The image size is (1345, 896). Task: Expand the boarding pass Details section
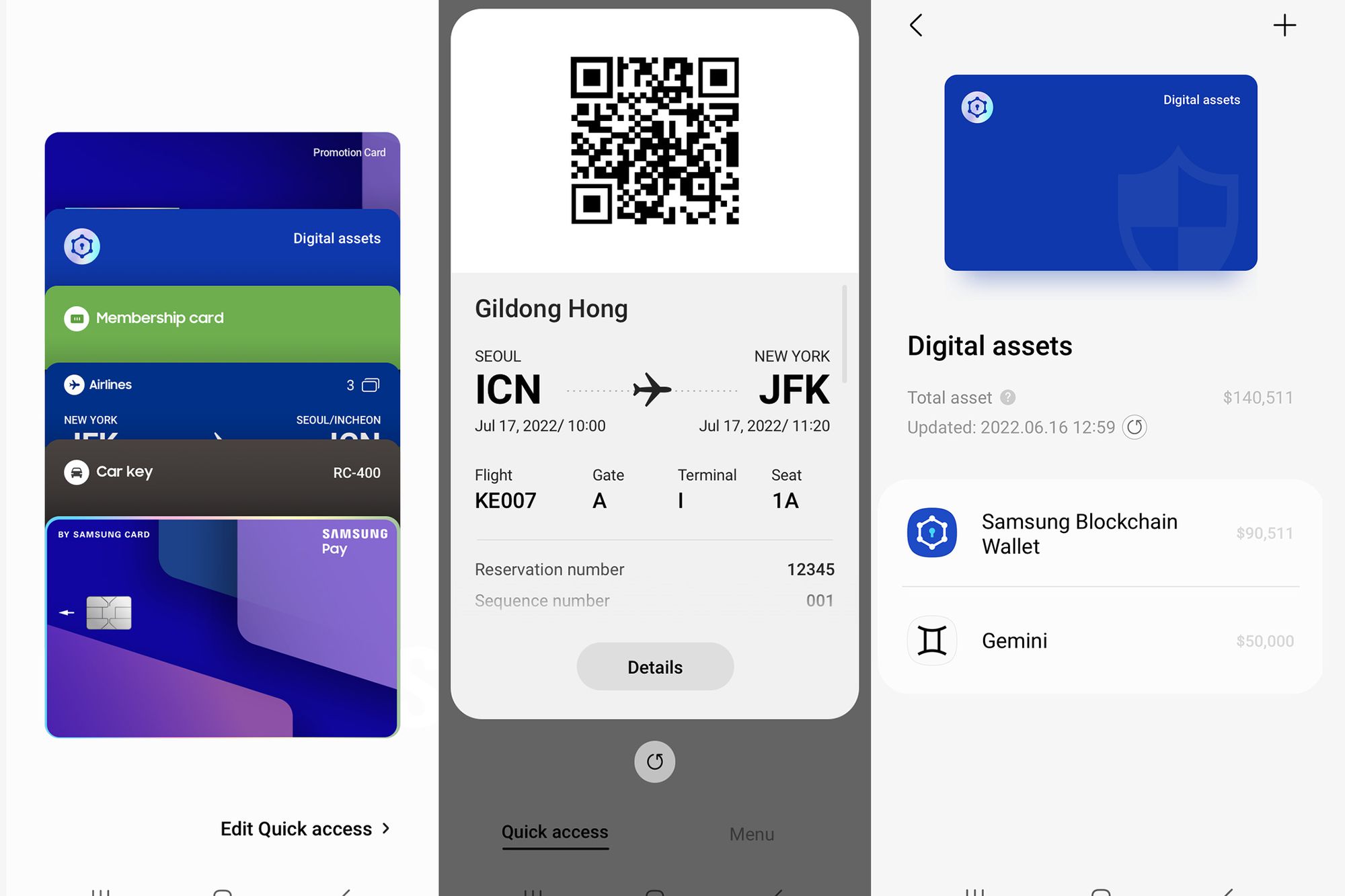click(654, 665)
